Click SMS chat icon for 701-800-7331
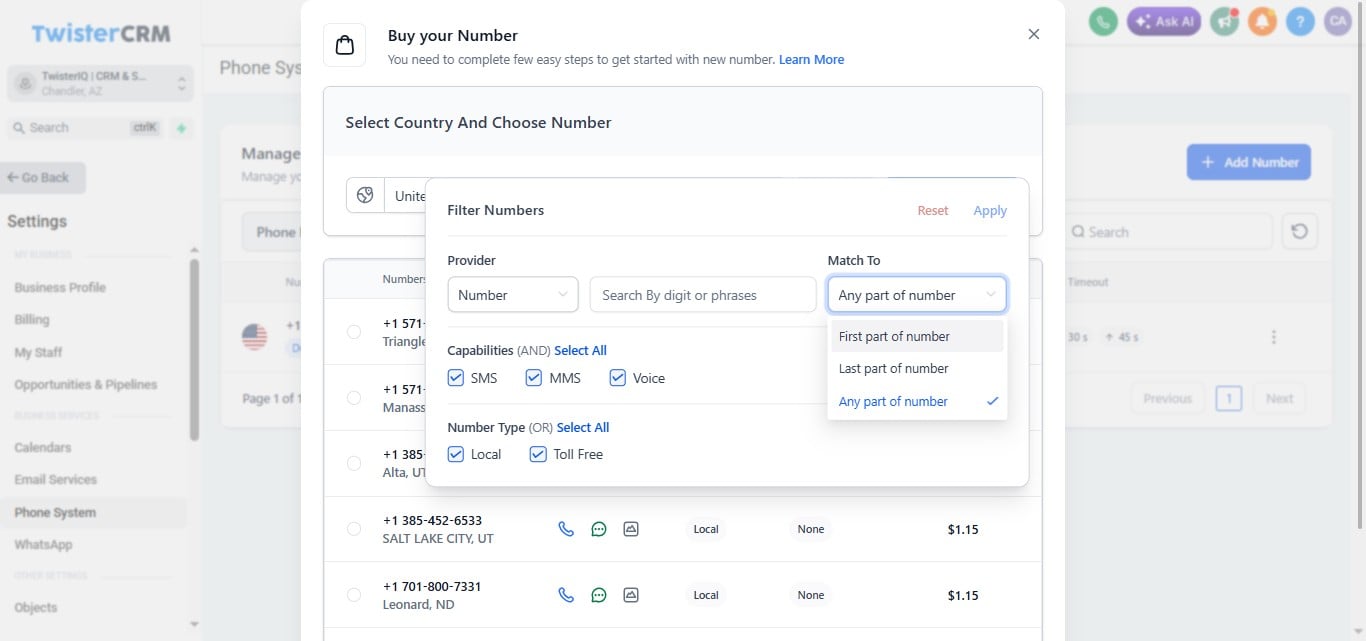 point(599,595)
